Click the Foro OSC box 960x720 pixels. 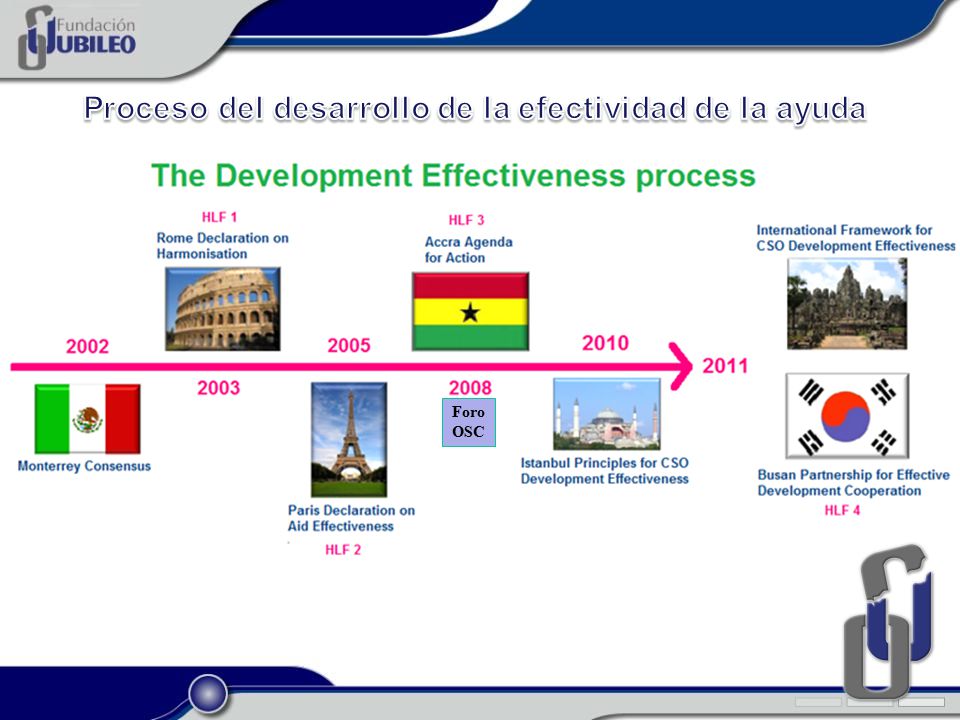tap(469, 422)
